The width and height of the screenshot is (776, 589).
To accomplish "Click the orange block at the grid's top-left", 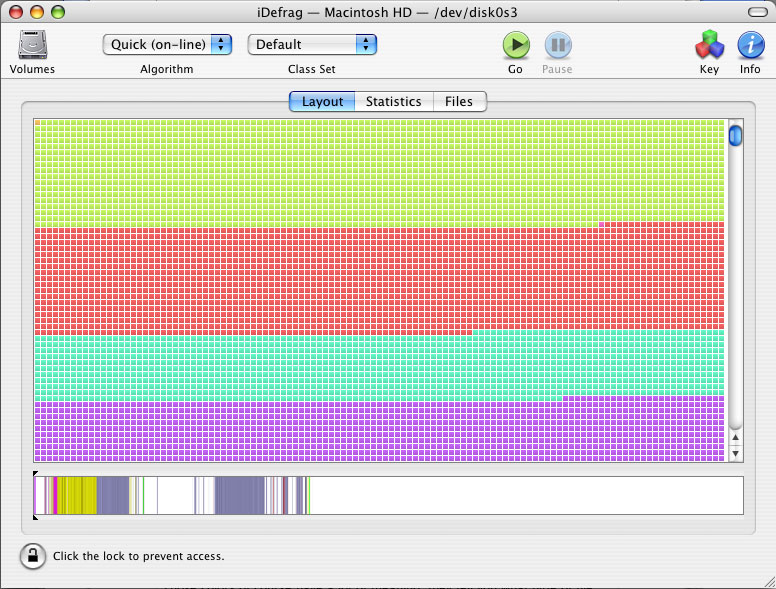I will click(x=38, y=122).
